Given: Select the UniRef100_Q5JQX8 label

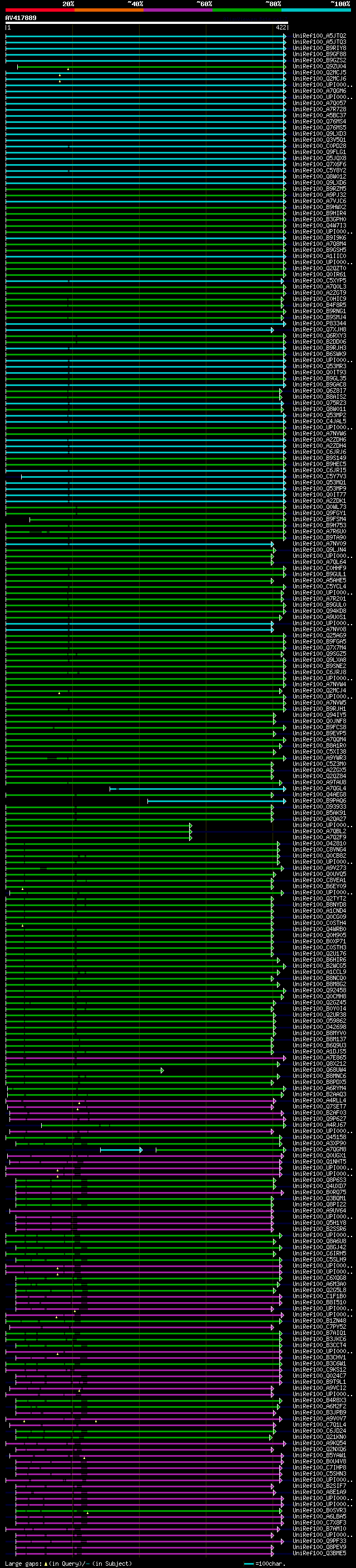Looking at the screenshot, I should pos(319,159).
